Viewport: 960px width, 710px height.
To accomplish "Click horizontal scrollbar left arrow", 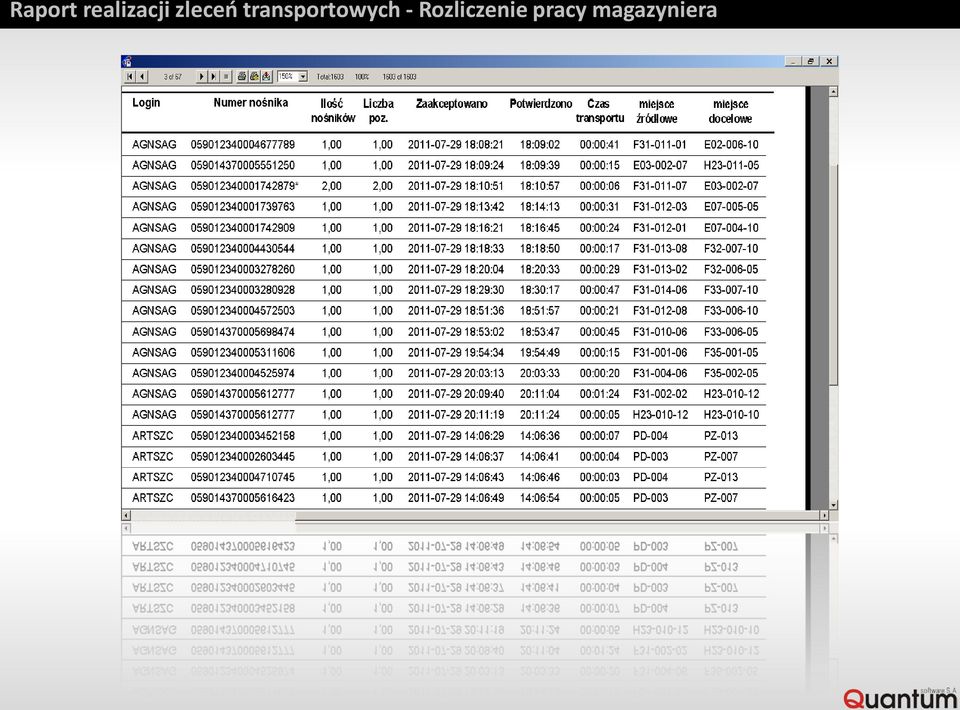I will pos(127,515).
